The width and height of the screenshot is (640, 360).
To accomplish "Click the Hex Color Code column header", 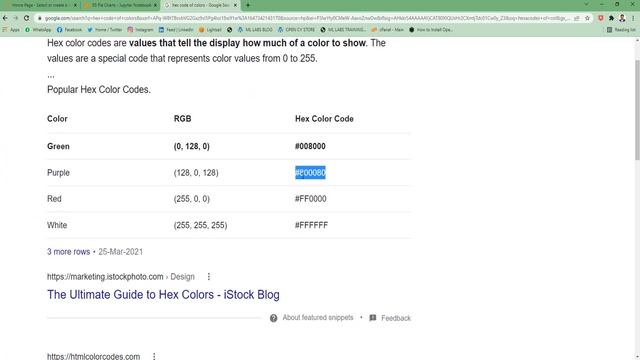I will point(324,119).
